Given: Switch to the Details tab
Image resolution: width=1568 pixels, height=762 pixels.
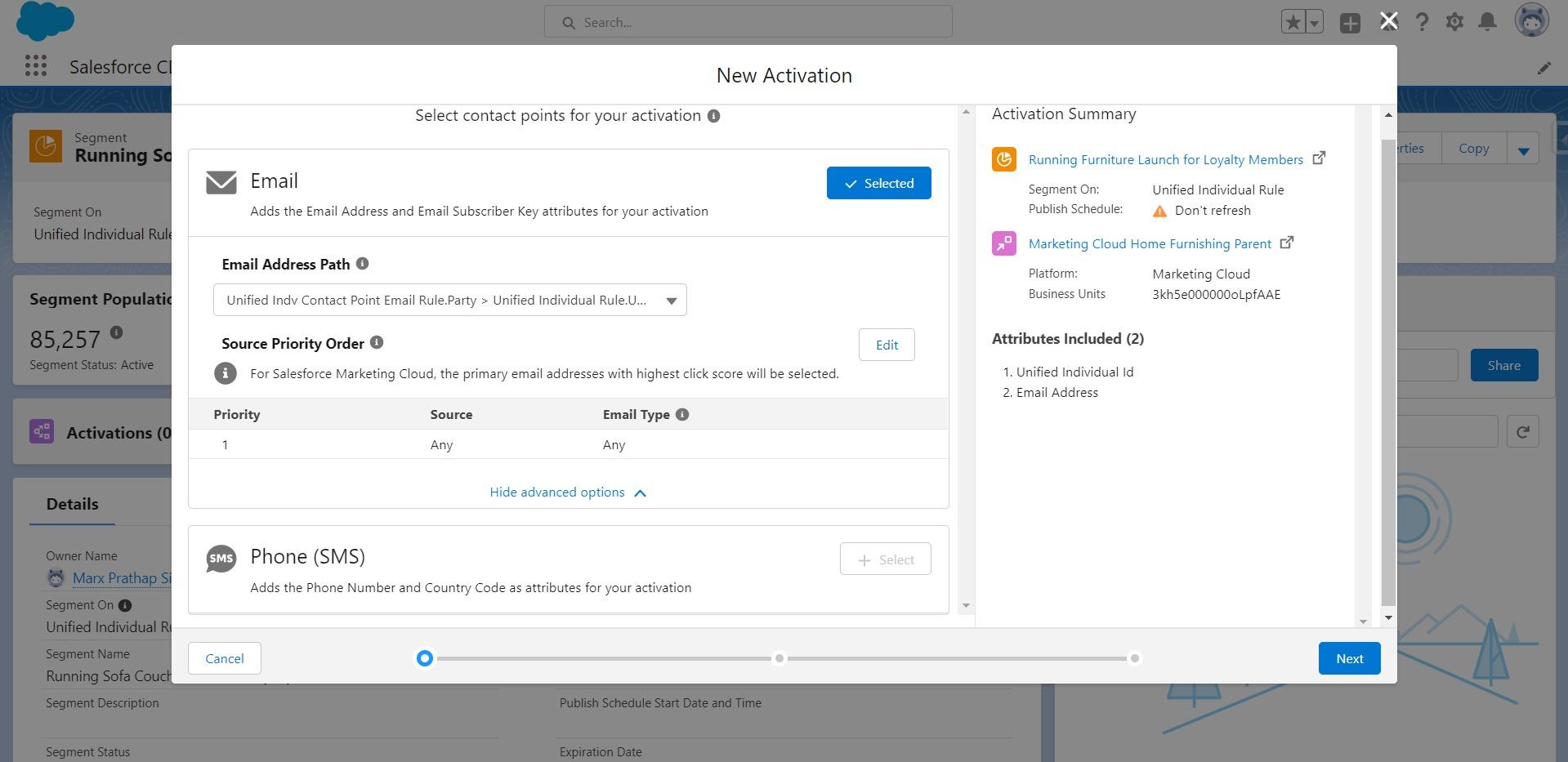Looking at the screenshot, I should pyautogui.click(x=72, y=504).
